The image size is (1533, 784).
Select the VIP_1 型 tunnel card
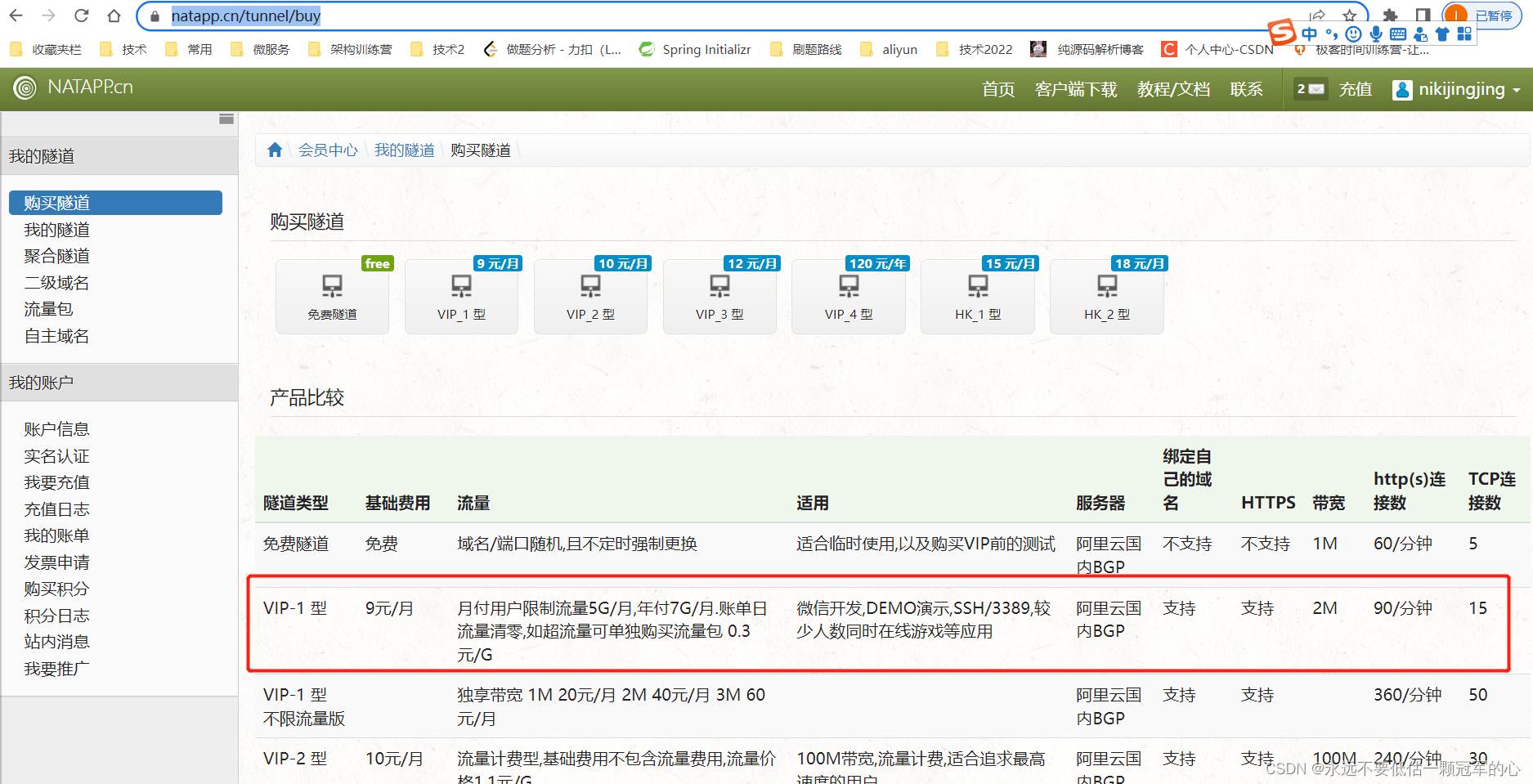click(461, 297)
